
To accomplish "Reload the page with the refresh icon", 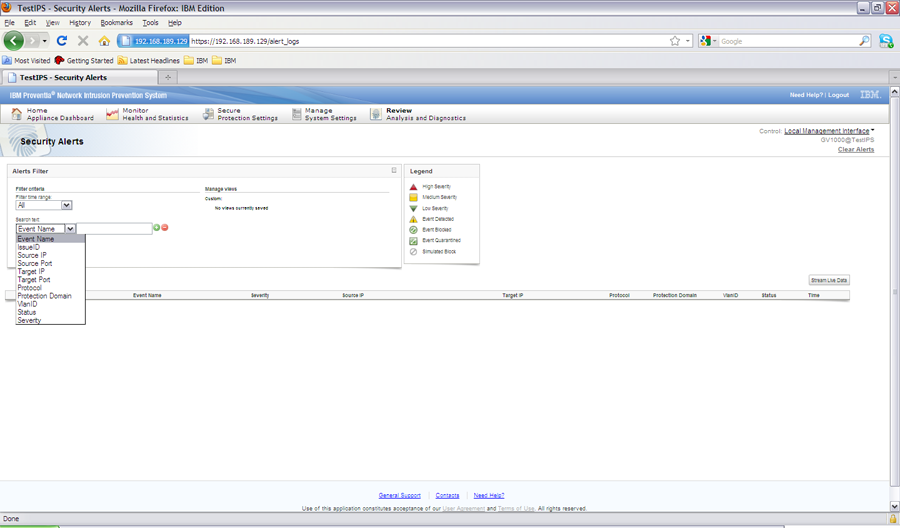I will tap(62, 41).
